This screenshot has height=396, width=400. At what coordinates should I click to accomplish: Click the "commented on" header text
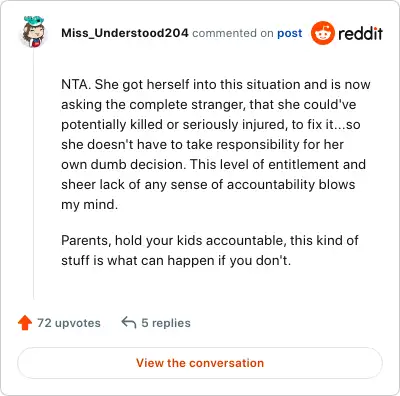[233, 33]
